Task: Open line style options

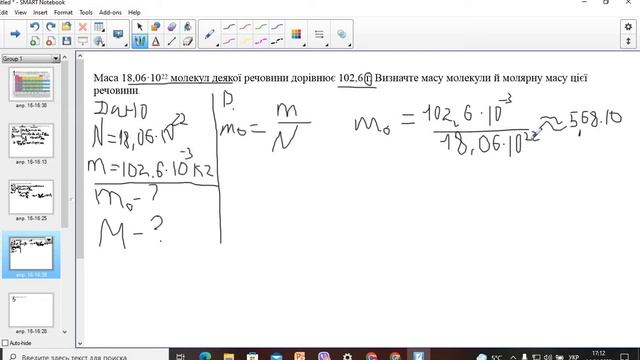Action: point(320,34)
